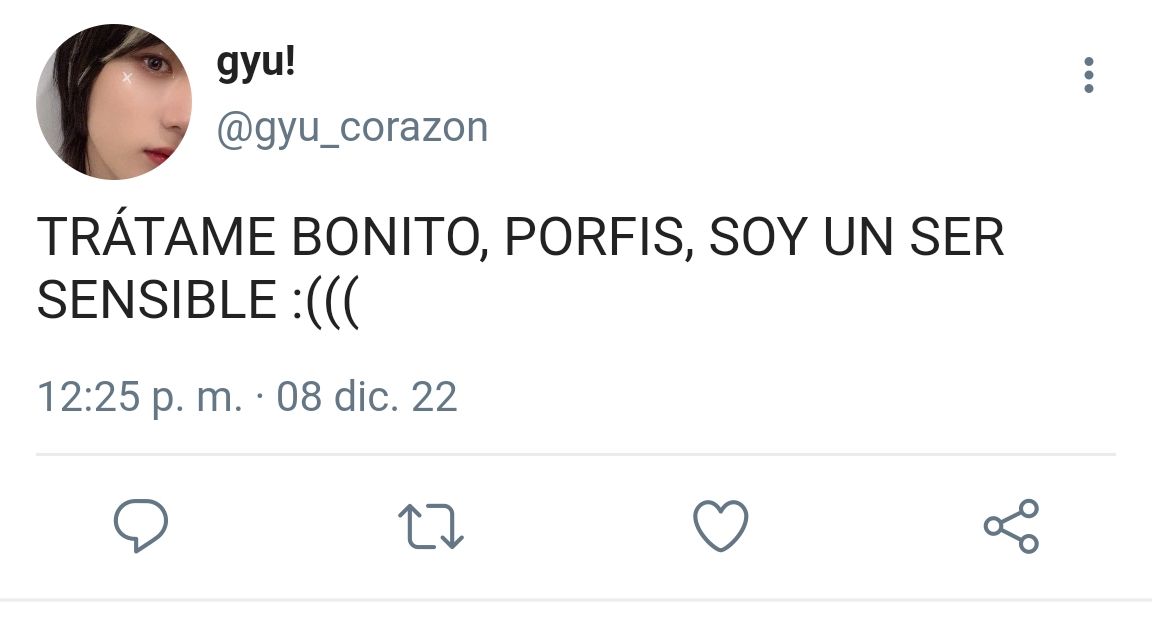This screenshot has height=618, width=1152.
Task: Click the date 08 dic. 22
Action: point(367,397)
